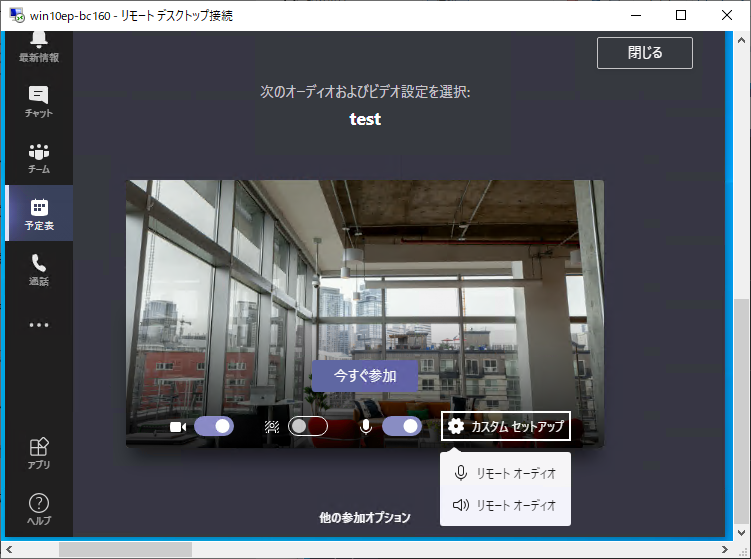Click the gear icon in カスタム セットアップ
Viewport: 751px width, 559px height.
point(455,426)
